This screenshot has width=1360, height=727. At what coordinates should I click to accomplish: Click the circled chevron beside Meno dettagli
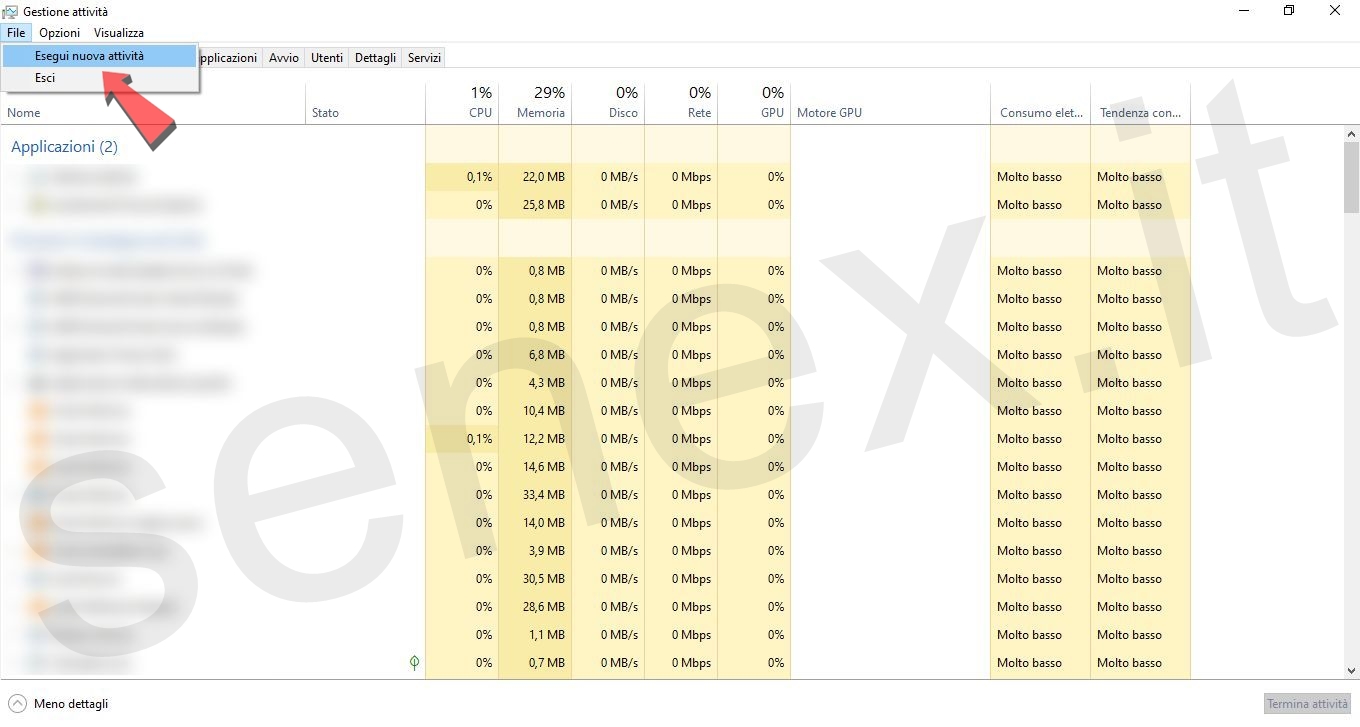coord(17,703)
